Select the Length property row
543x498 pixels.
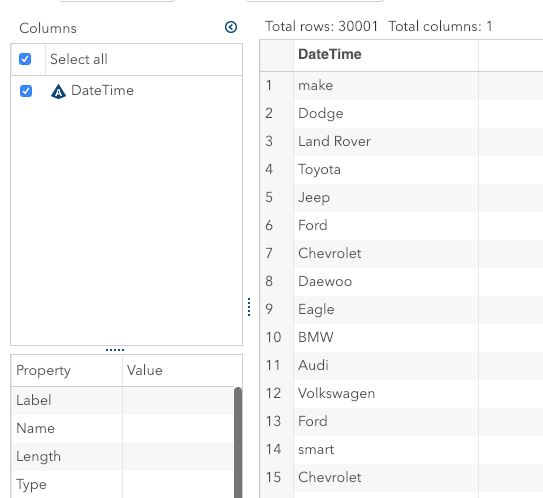pyautogui.click(x=123, y=457)
